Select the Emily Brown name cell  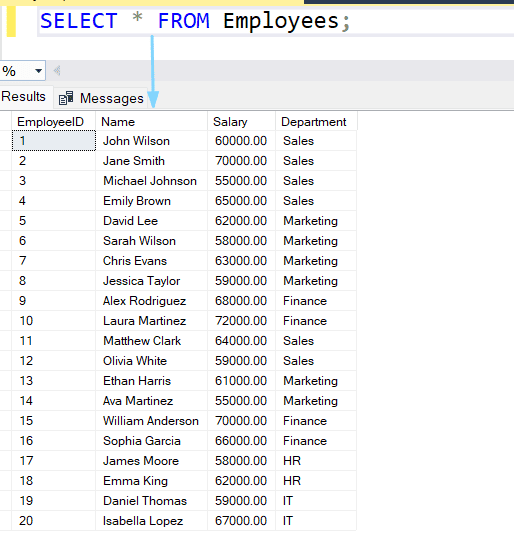152,201
